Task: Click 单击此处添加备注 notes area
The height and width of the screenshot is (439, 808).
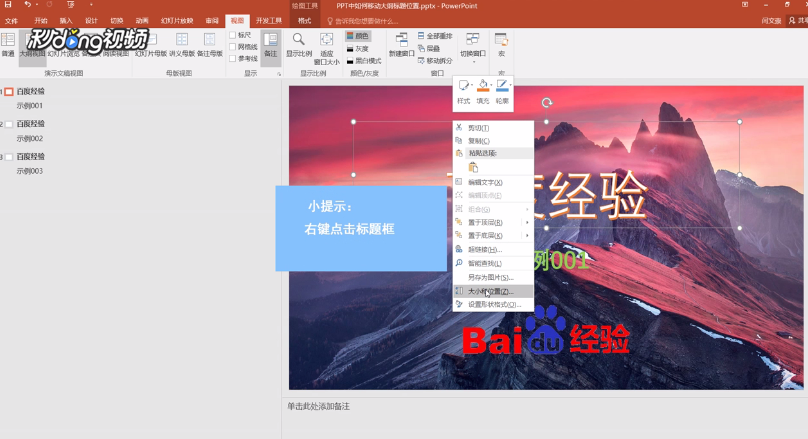Action: pyautogui.click(x=318, y=407)
